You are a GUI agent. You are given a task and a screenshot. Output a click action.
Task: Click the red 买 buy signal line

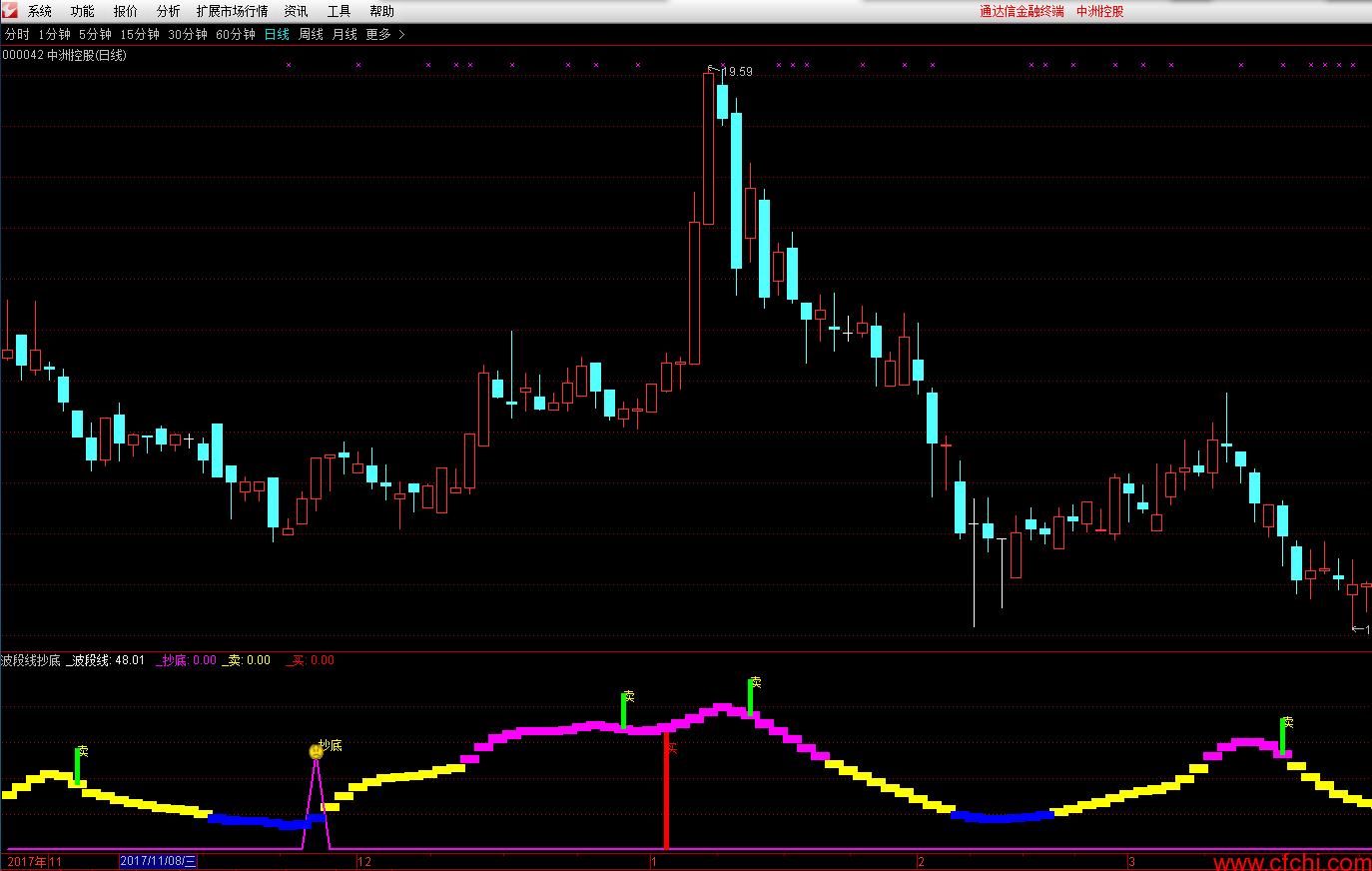point(667,789)
